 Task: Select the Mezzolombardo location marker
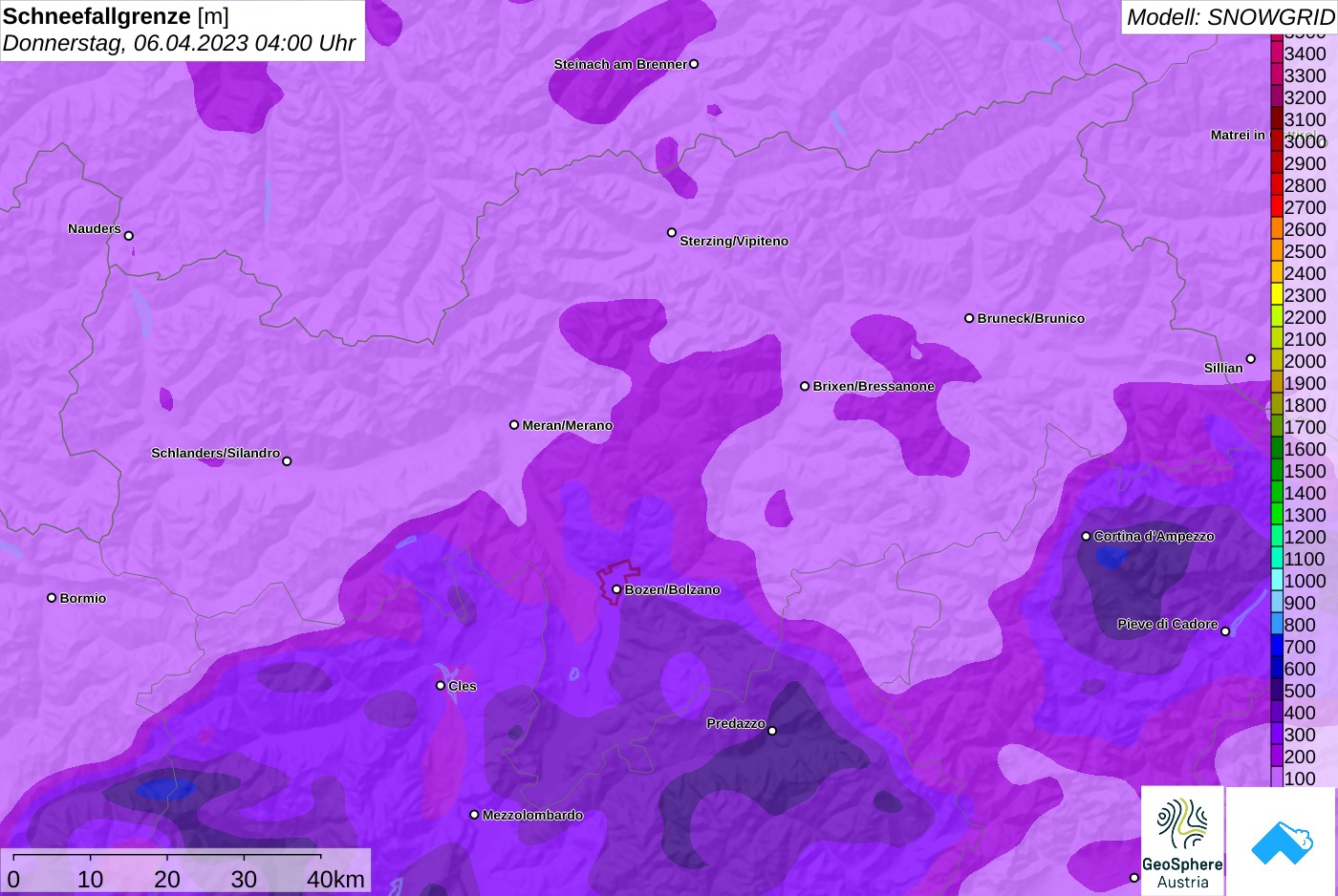(474, 815)
